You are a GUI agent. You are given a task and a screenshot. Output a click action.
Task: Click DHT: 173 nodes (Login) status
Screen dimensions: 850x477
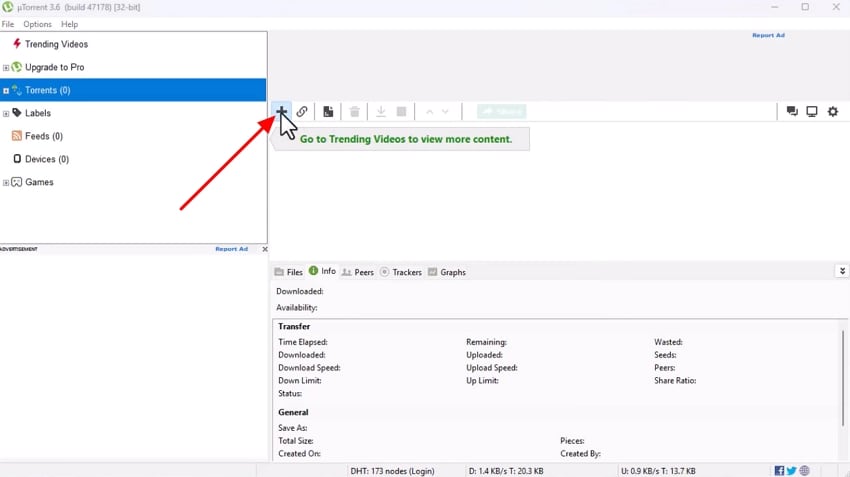pos(392,471)
